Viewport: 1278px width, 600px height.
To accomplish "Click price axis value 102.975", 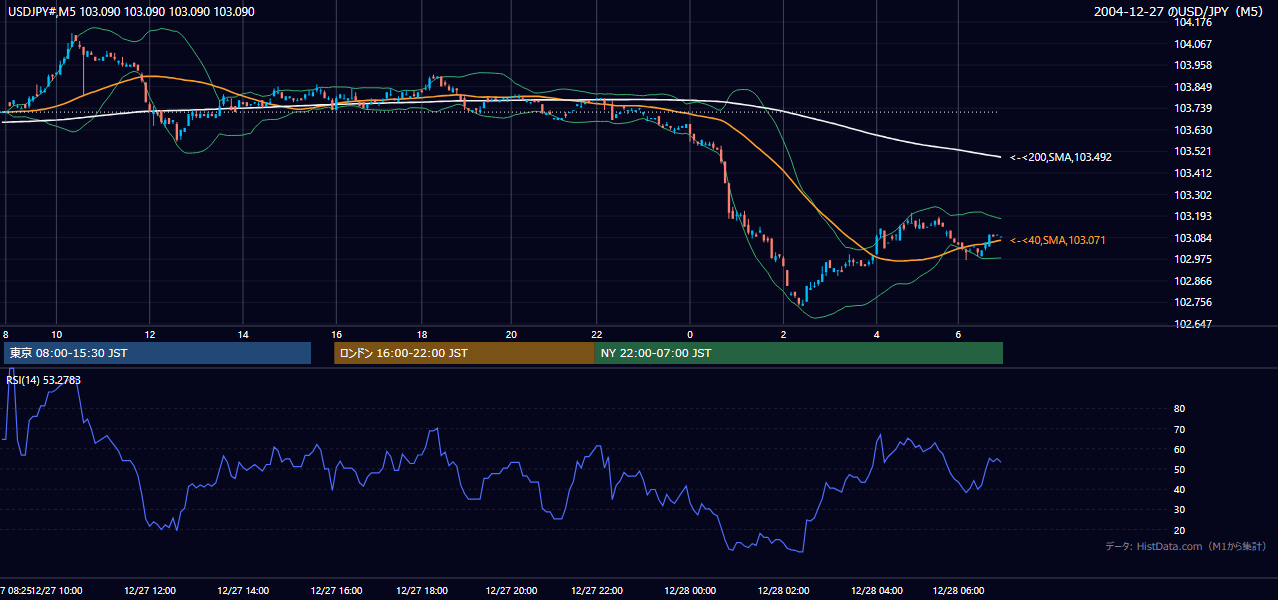I will tap(1192, 259).
